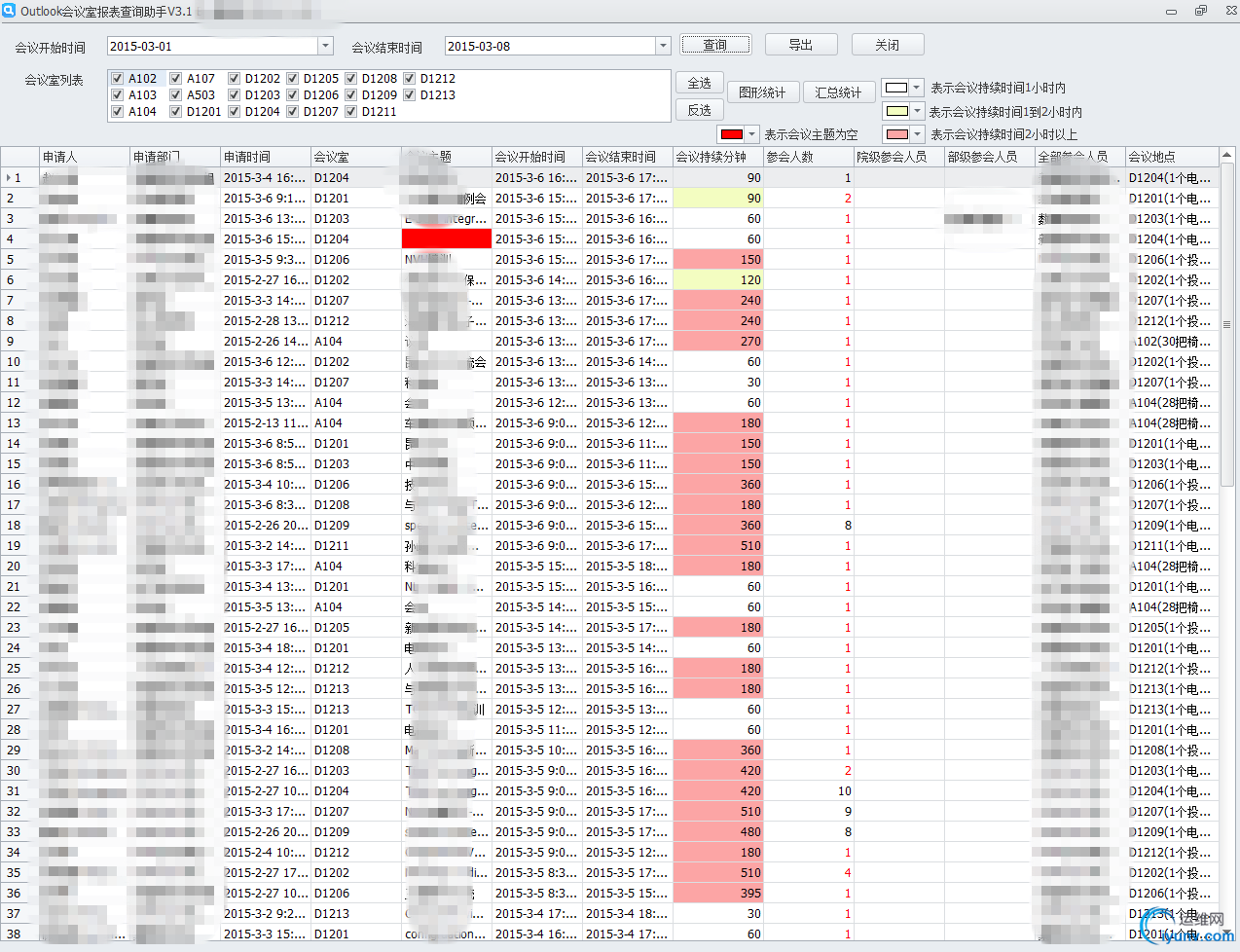This screenshot has height=952, width=1240.
Task: Sort by the 参会人数 column header
Action: tap(809, 157)
